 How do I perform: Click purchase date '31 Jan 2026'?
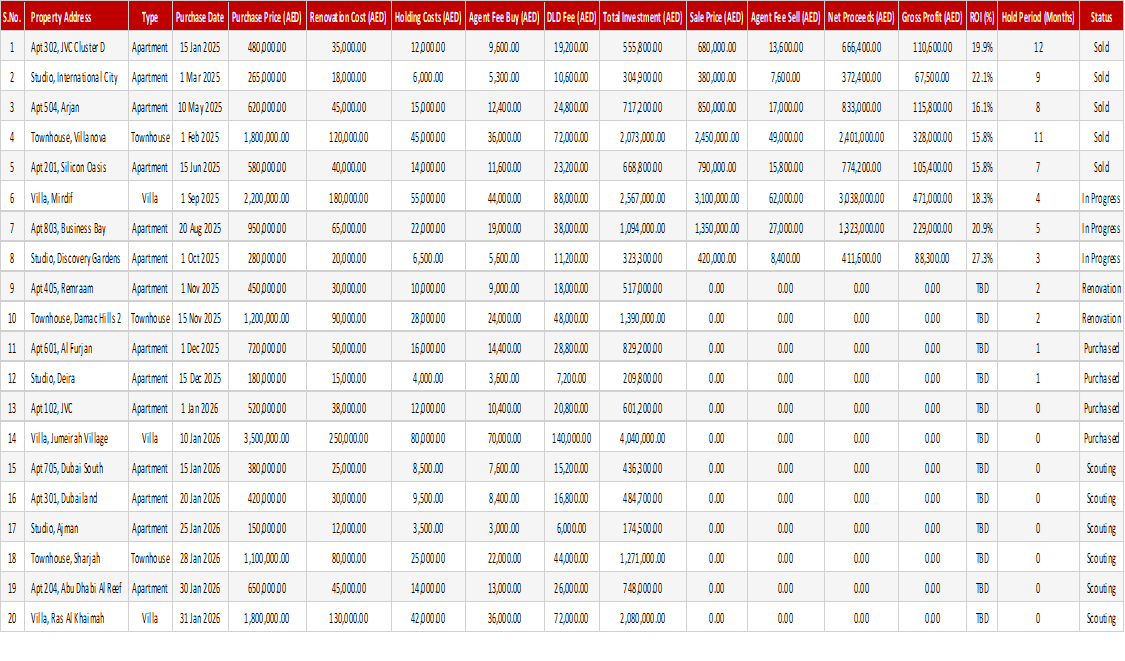(x=200, y=618)
